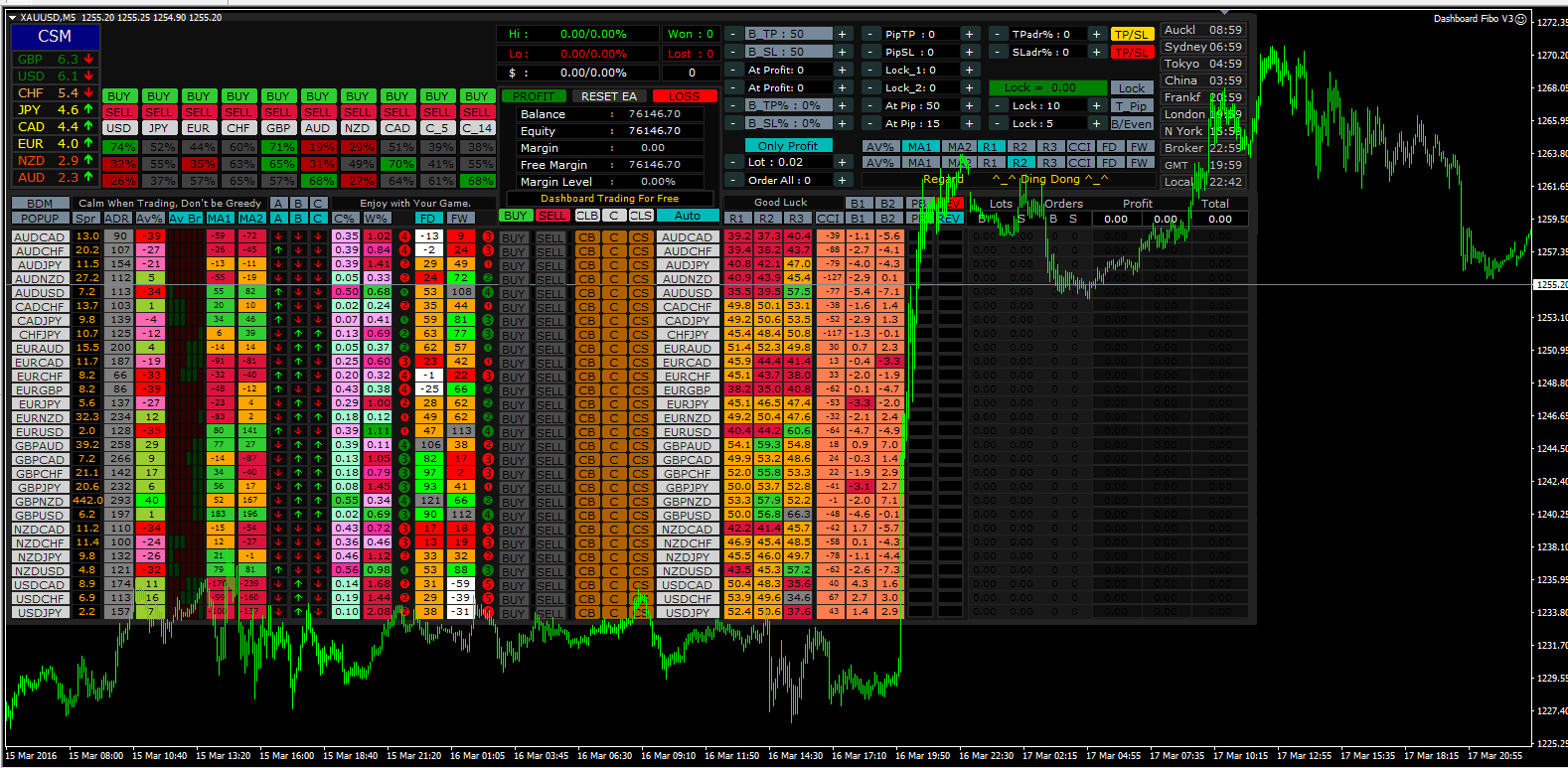1568x768 pixels.
Task: Click the 74% strength cell under USD
Action: pyautogui.click(x=119, y=147)
